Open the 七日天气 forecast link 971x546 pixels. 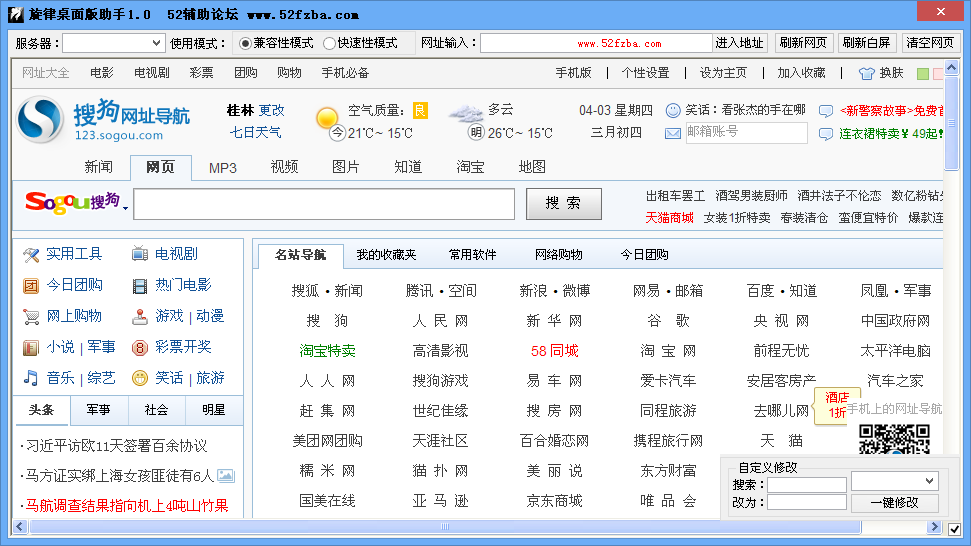coord(255,132)
